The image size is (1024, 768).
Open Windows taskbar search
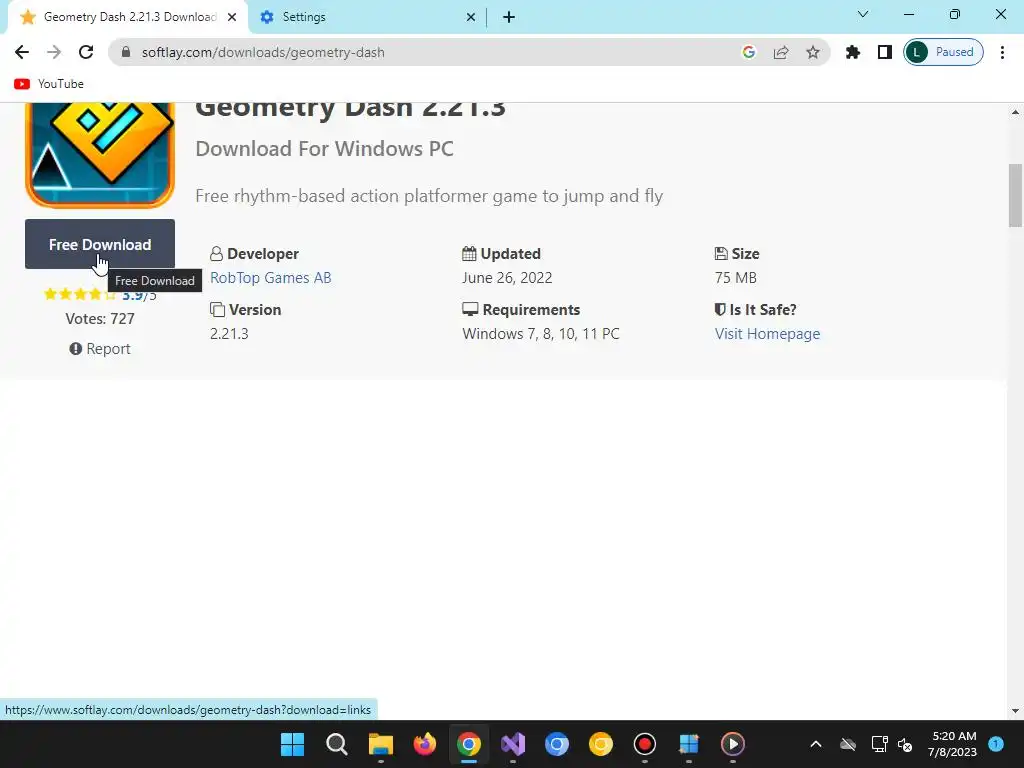(336, 744)
